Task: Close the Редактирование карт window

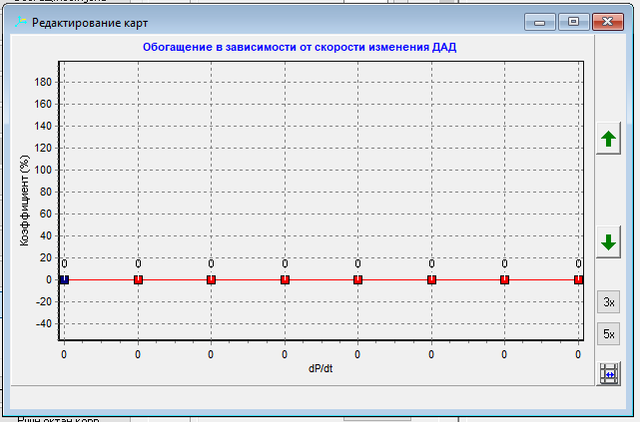Action: (x=608, y=22)
